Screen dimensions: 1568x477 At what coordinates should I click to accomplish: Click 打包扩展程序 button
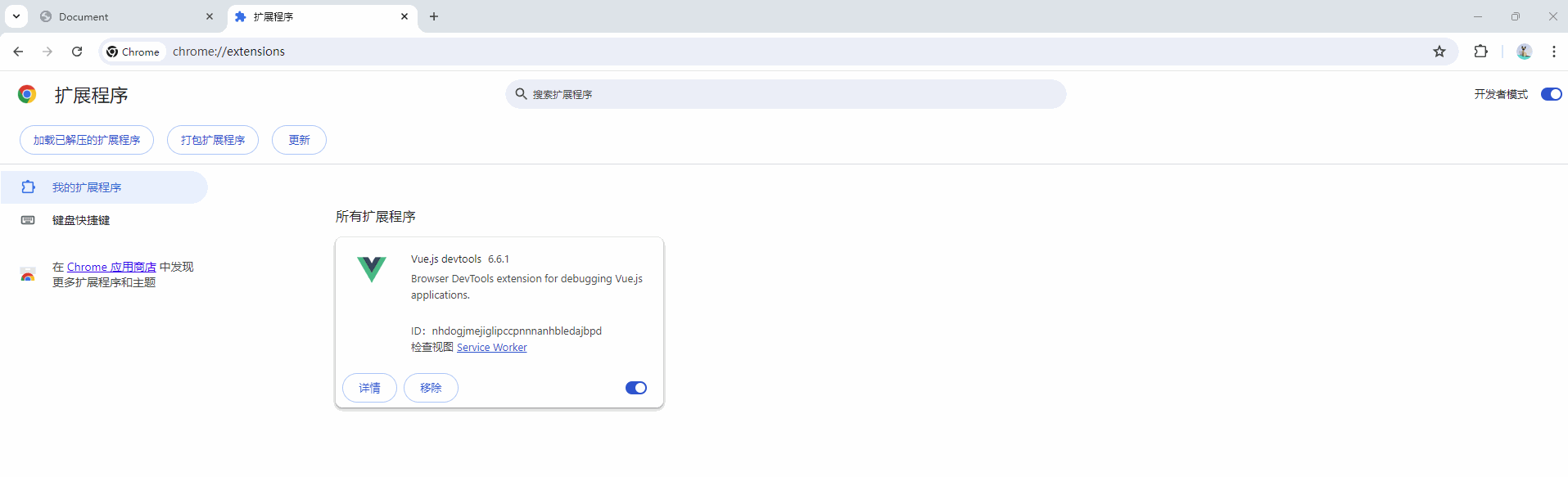pos(213,140)
